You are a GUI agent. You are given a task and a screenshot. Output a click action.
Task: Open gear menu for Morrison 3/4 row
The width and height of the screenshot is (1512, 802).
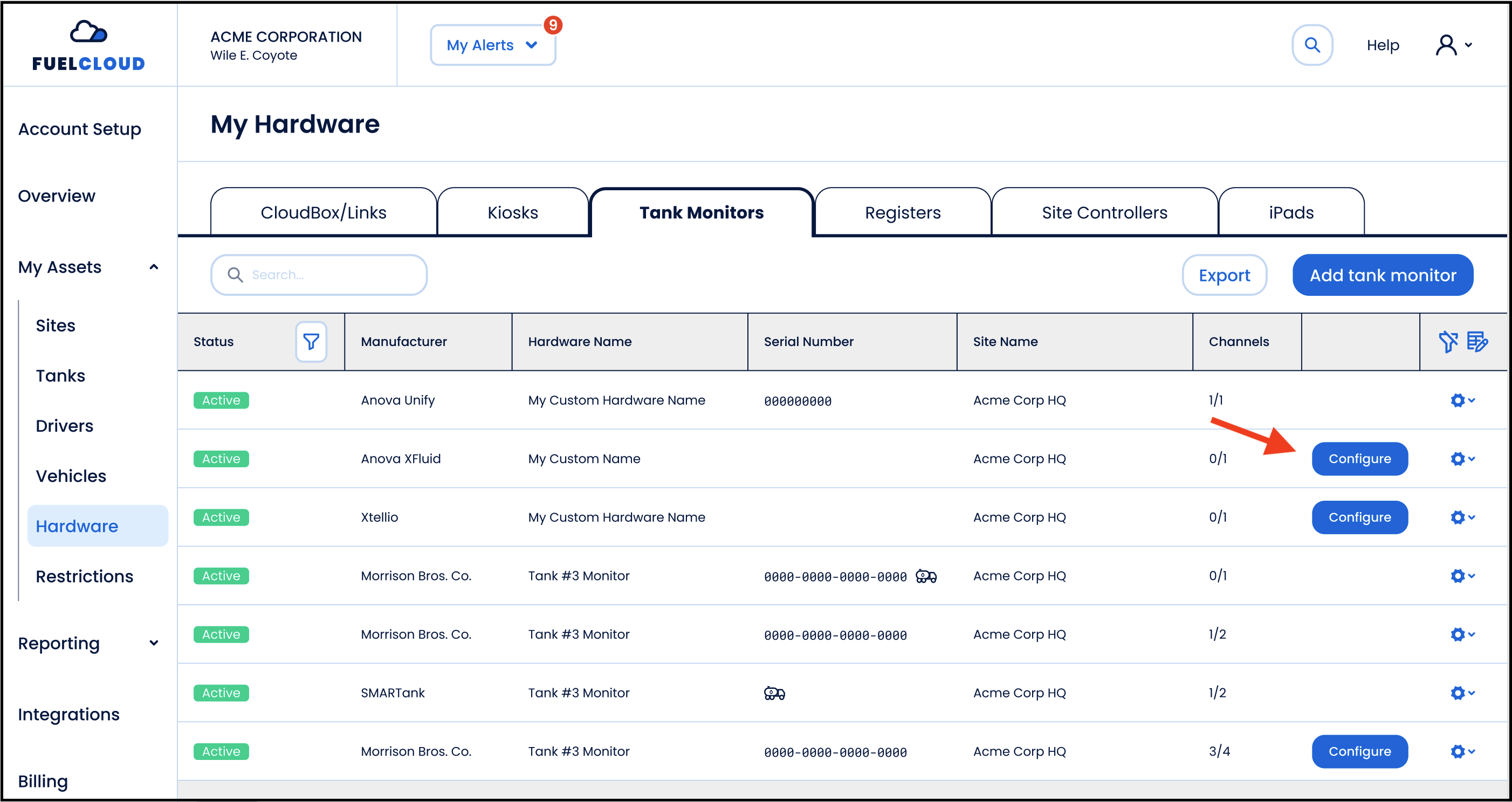(x=1462, y=751)
